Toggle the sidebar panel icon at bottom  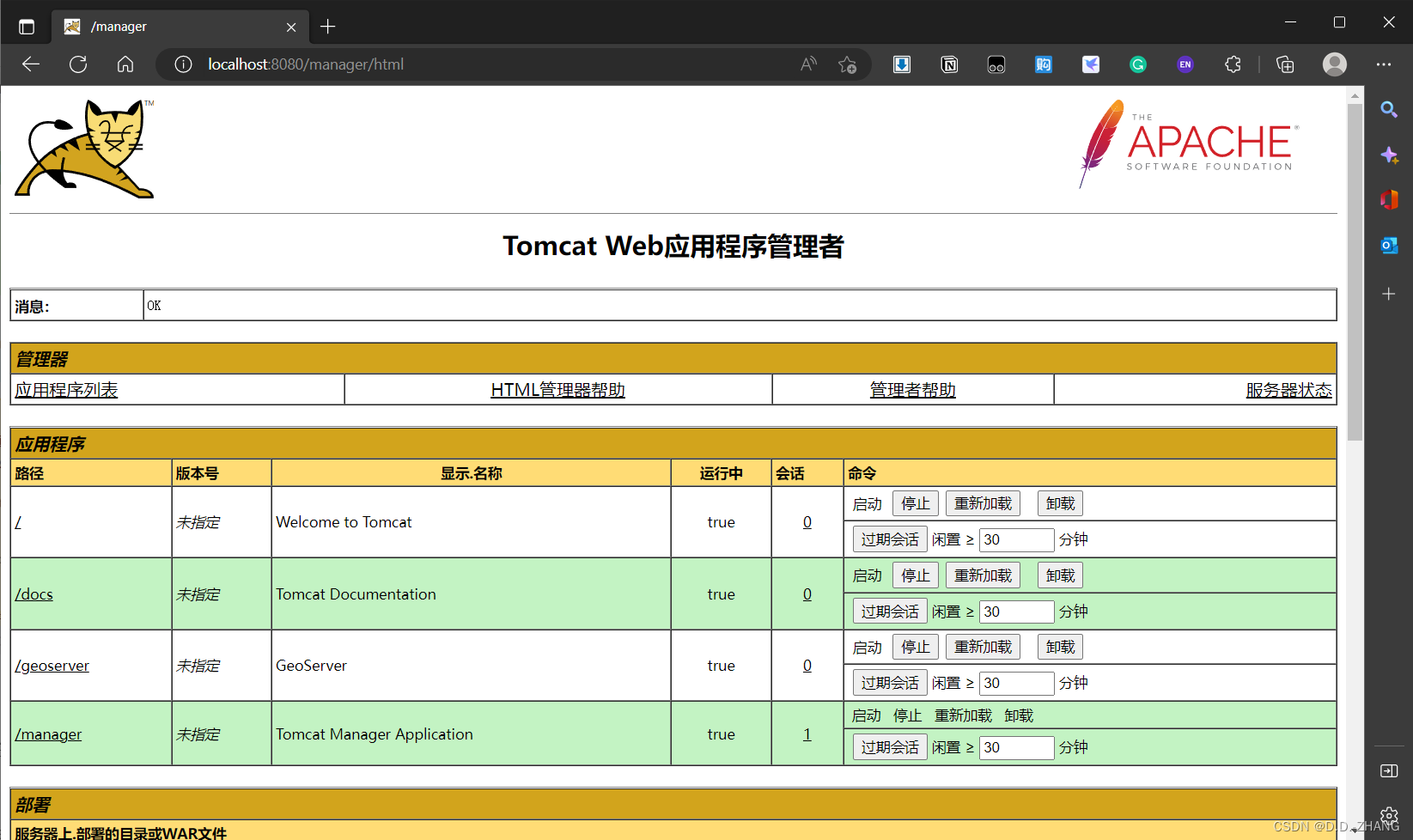pyautogui.click(x=1389, y=770)
